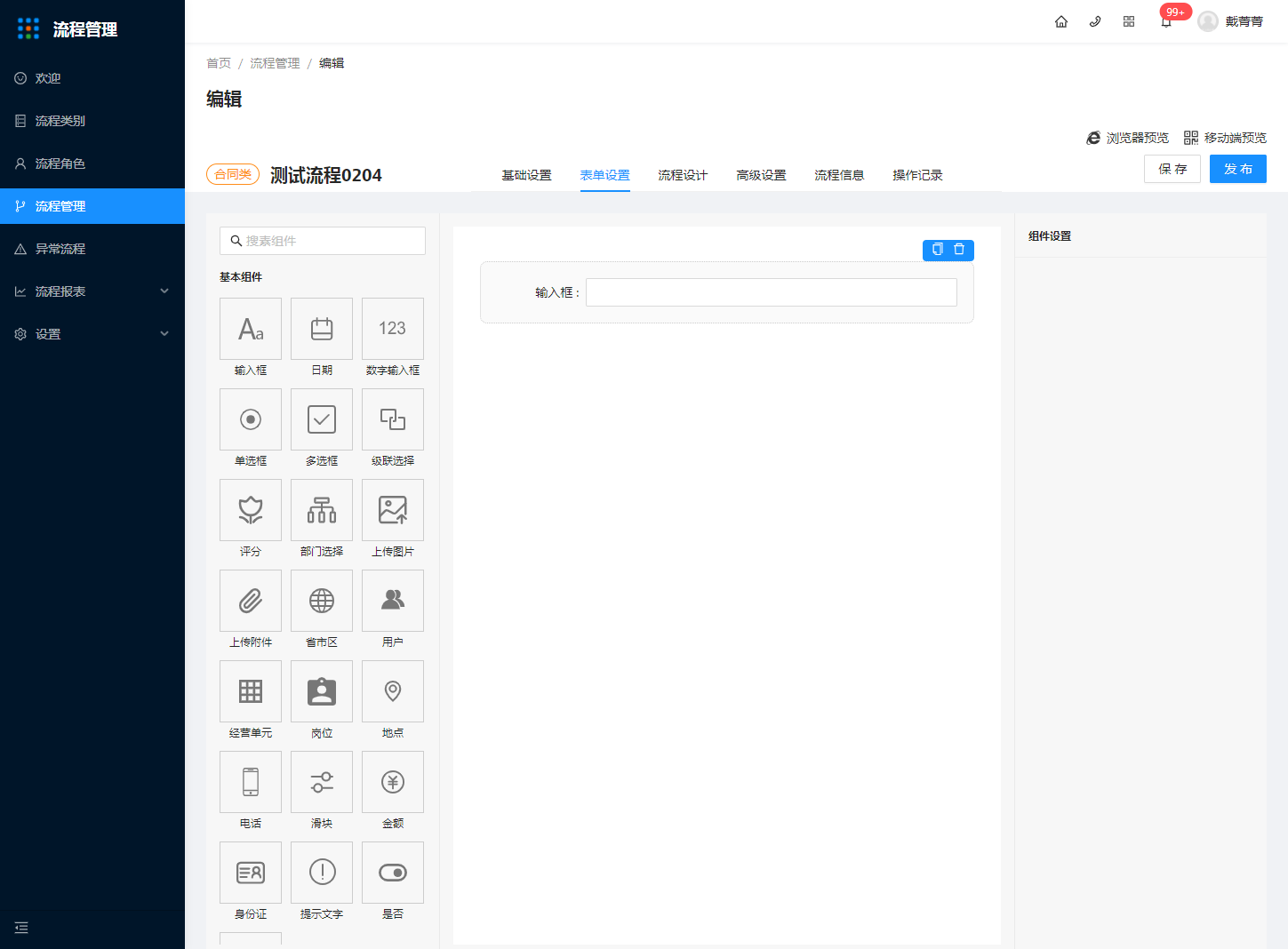Go to 流程管理 breadcrumb link
This screenshot has width=1288, height=949.
tap(275, 63)
